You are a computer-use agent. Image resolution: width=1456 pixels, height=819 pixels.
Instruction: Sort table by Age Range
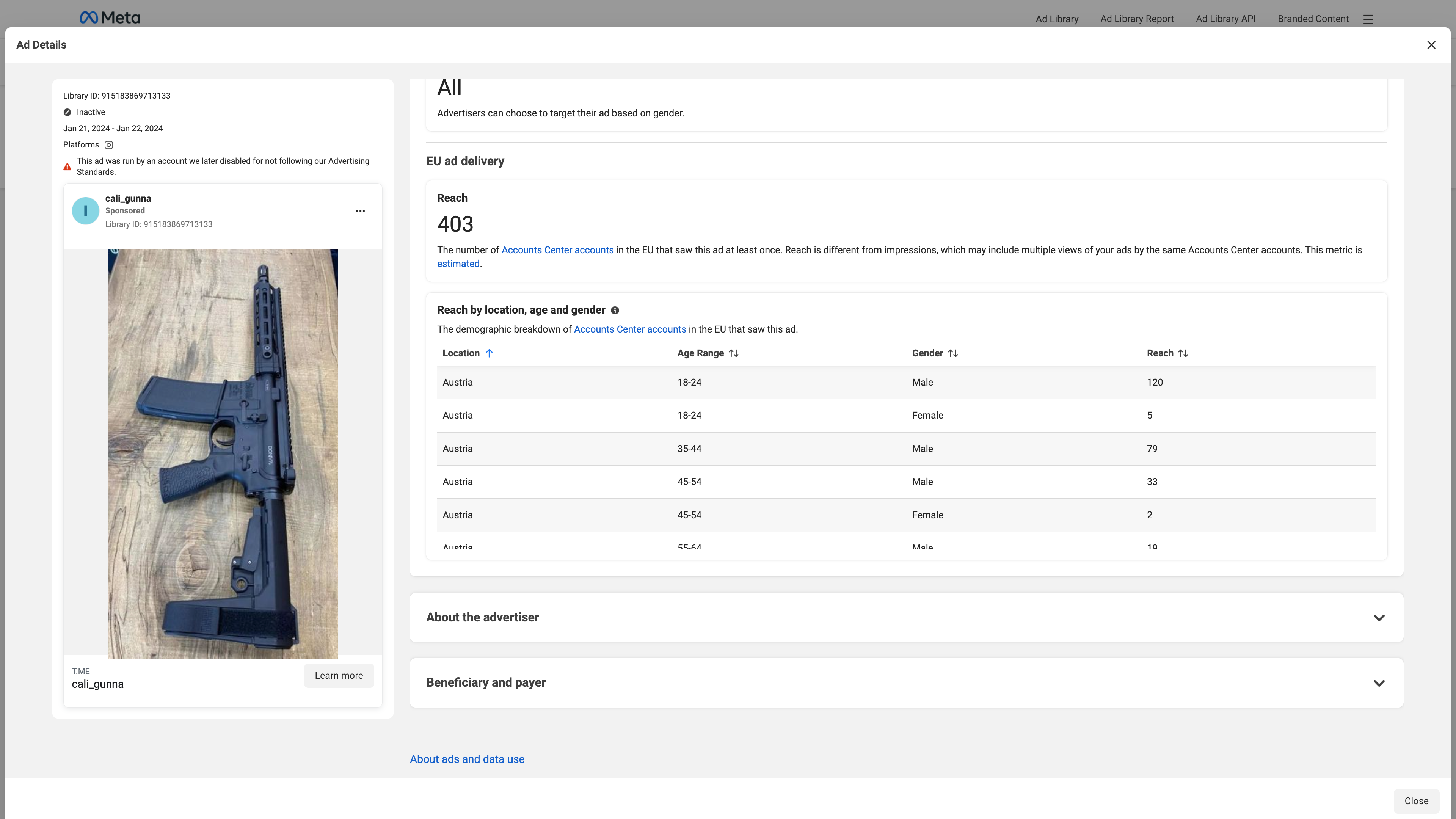tap(734, 353)
